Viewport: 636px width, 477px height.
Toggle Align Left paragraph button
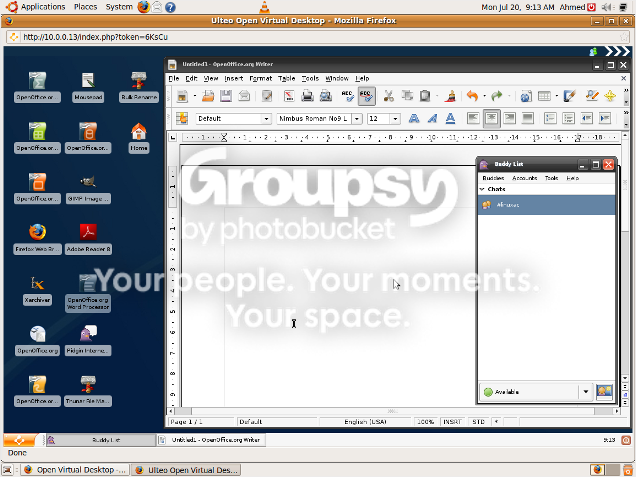coord(473,118)
